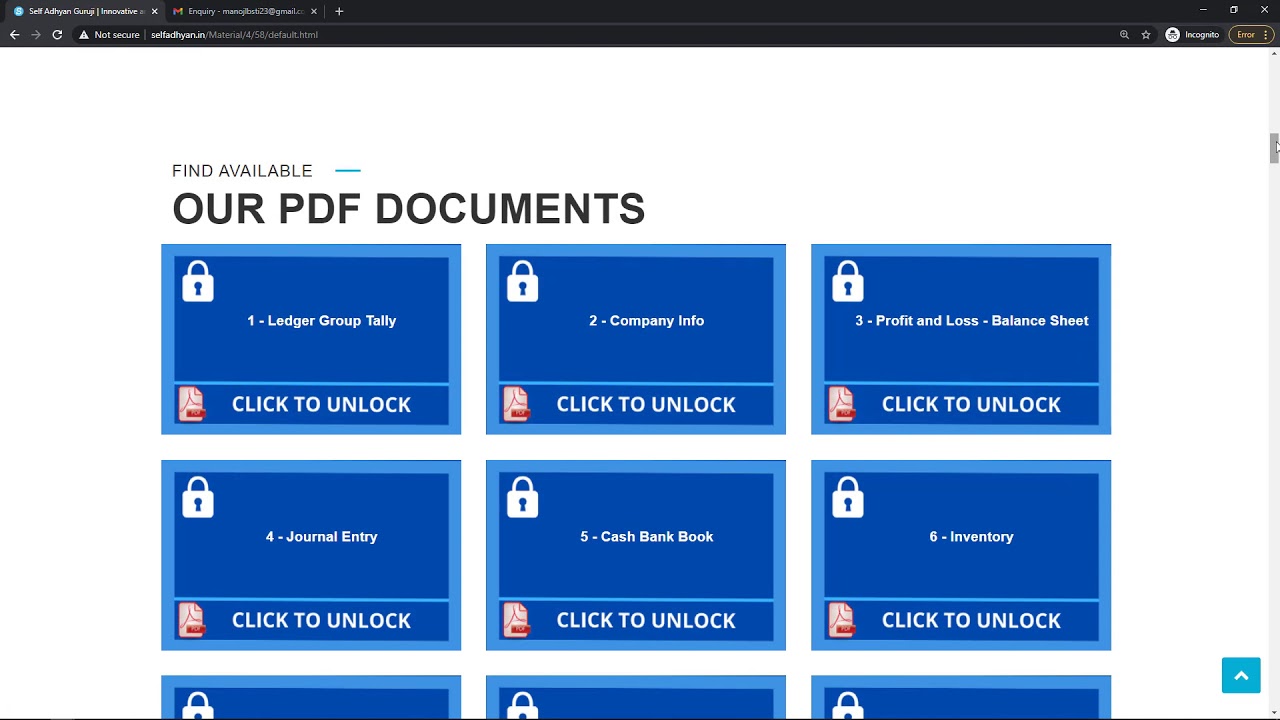The width and height of the screenshot is (1280, 720).
Task: Click PDF icon under Ledger Group Tally
Action: pyautogui.click(x=192, y=404)
